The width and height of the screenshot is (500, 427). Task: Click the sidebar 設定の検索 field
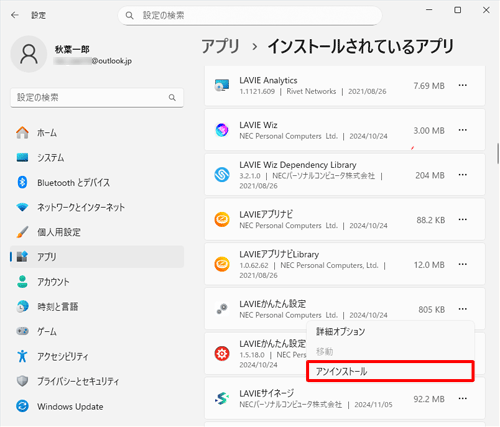[x=97, y=98]
